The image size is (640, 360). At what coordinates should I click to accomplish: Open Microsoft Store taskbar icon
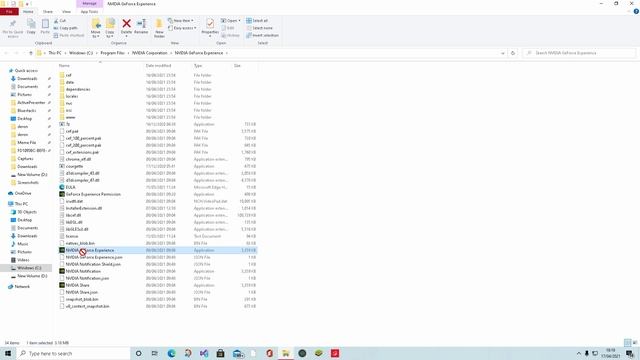coord(220,353)
